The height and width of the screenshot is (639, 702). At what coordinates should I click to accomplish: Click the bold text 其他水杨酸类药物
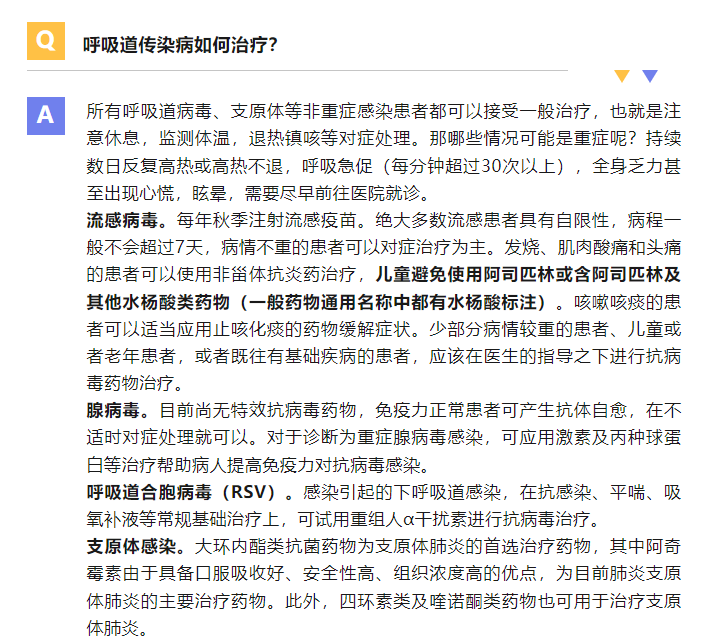(x=158, y=302)
